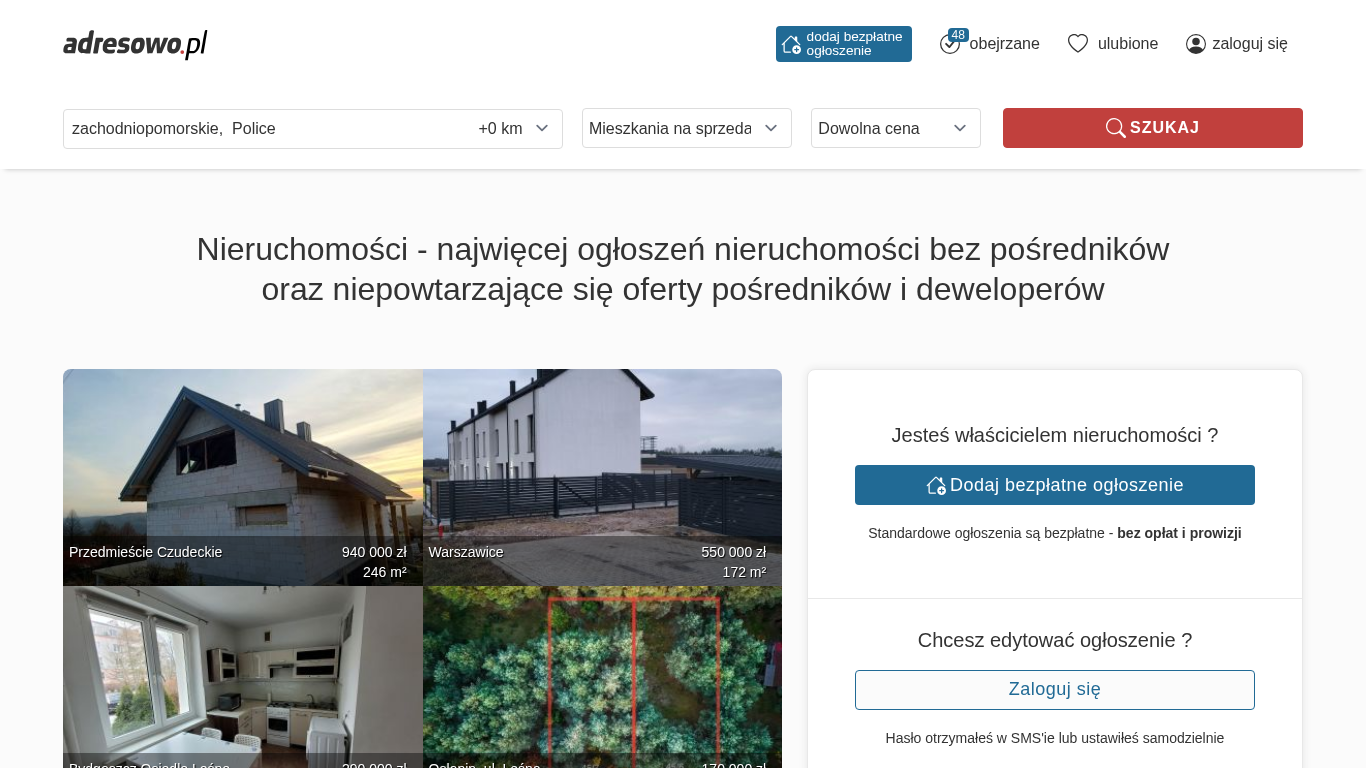Click the house icon in top header button
The width and height of the screenshot is (1366, 768).
(x=791, y=44)
